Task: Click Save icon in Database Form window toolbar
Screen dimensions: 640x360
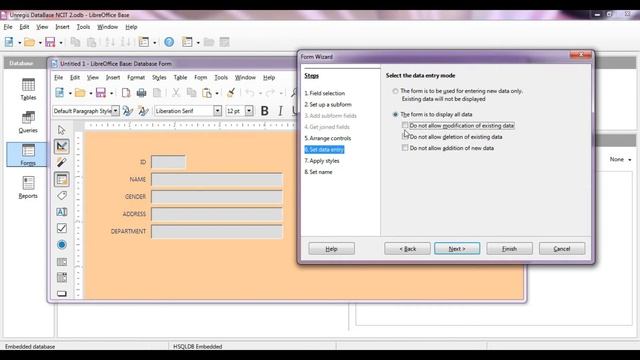Action: tap(101, 93)
